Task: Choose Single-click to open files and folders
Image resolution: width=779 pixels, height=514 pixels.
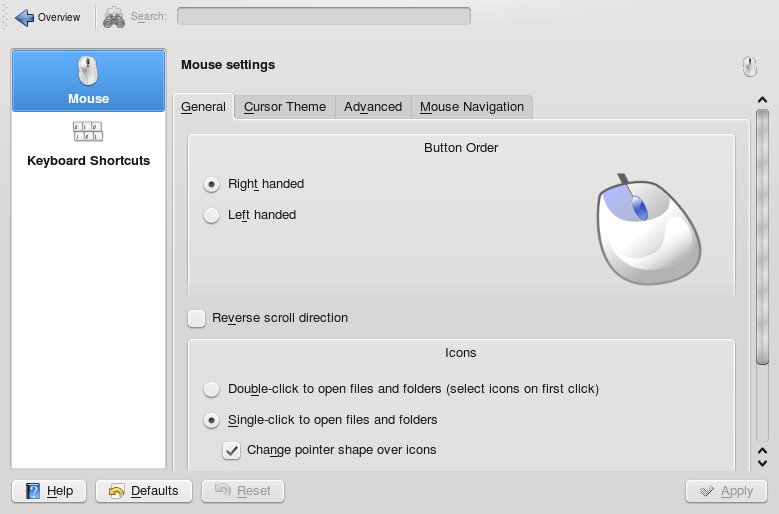Action: tap(211, 420)
